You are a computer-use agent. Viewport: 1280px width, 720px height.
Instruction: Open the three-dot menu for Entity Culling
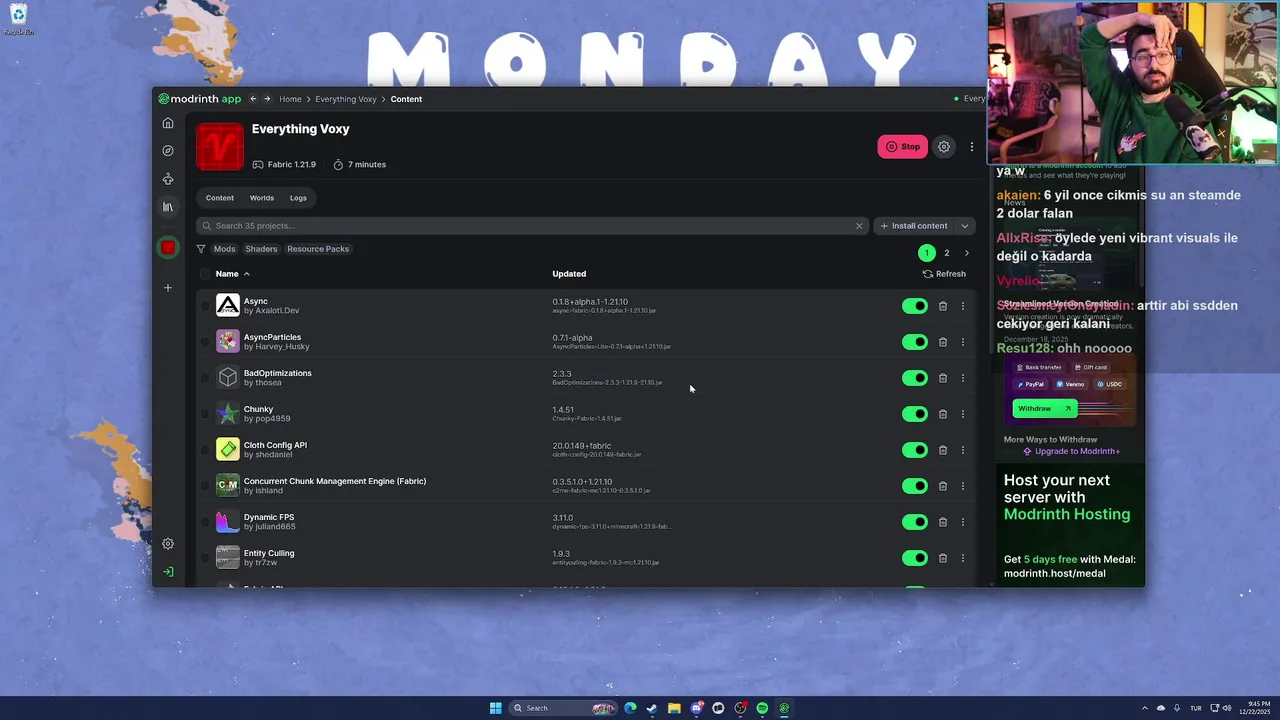(x=963, y=558)
